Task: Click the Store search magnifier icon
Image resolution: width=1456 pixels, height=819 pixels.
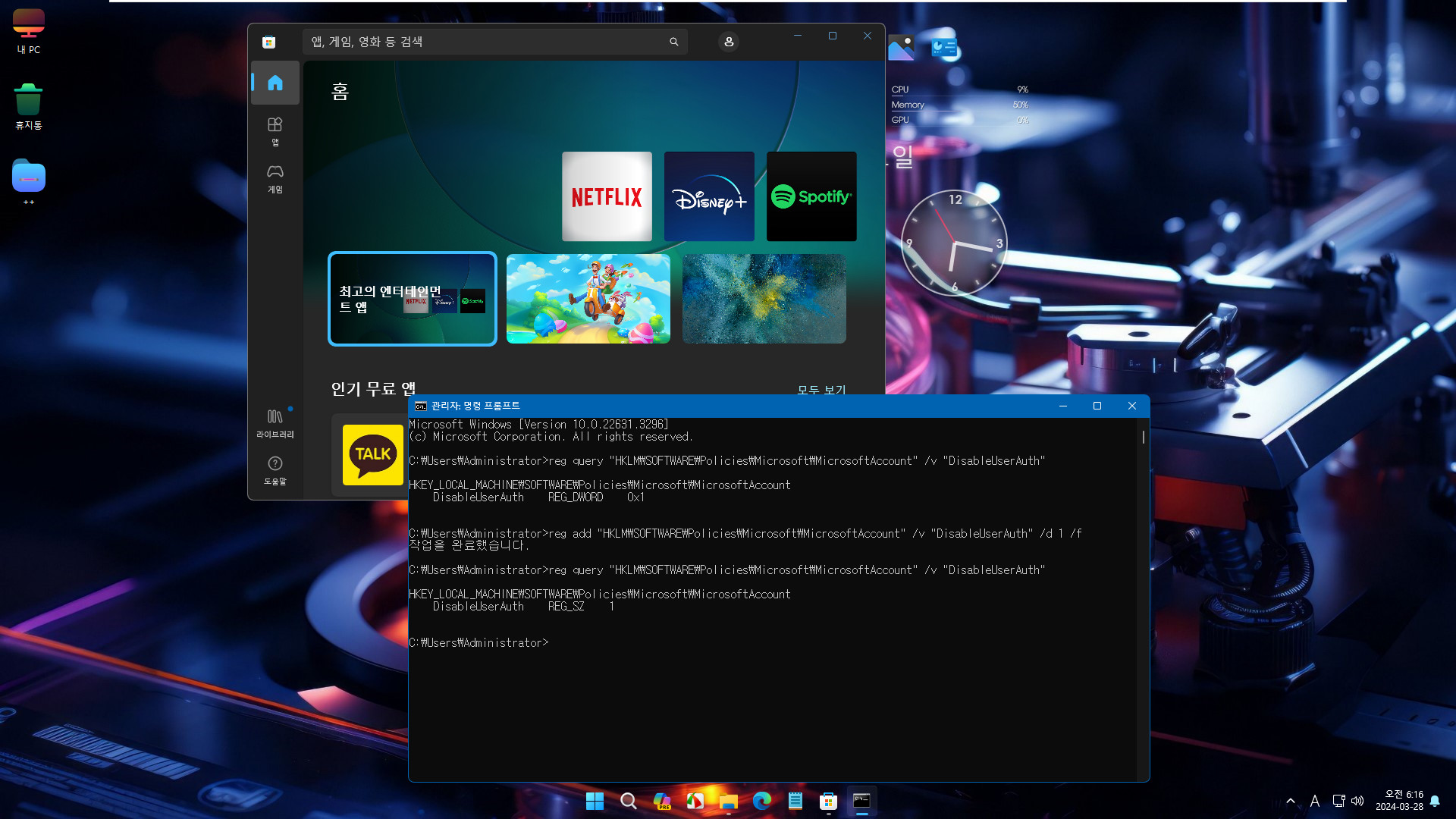Action: [673, 42]
